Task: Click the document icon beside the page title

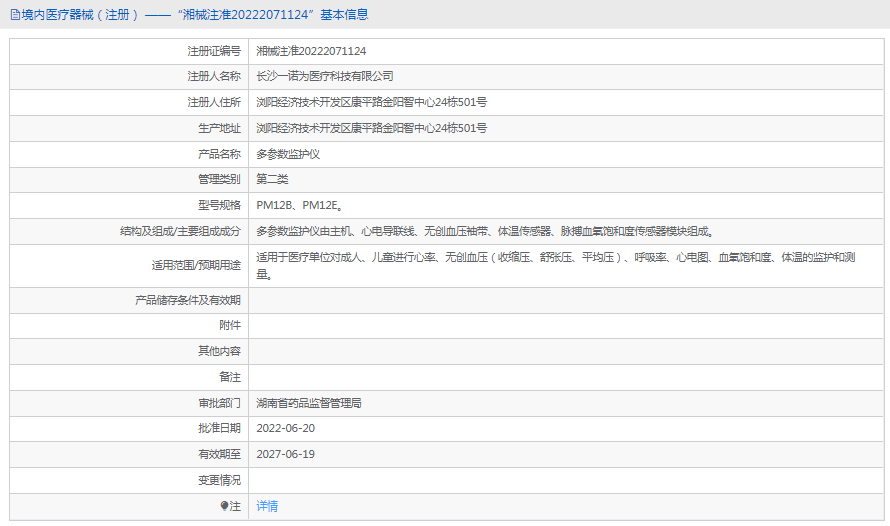Action: point(15,15)
